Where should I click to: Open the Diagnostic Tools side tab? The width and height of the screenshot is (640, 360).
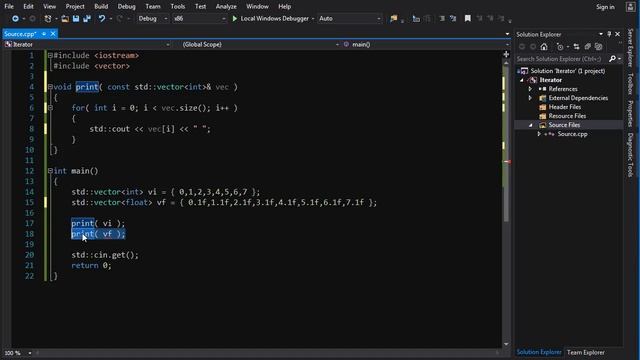click(630, 155)
